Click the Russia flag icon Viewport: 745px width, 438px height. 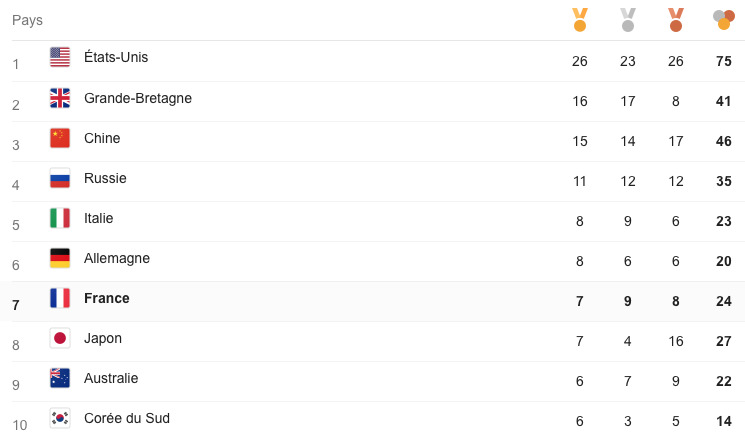point(60,178)
